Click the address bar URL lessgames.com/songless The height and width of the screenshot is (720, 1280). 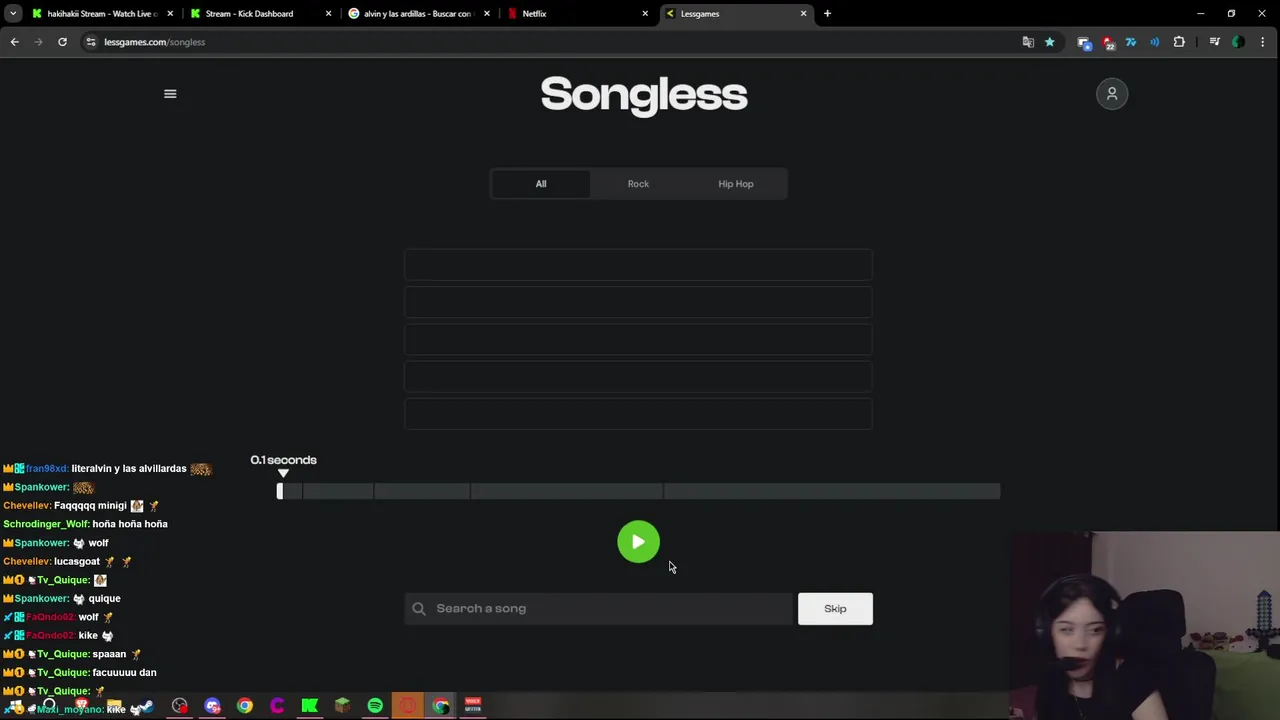tap(154, 42)
